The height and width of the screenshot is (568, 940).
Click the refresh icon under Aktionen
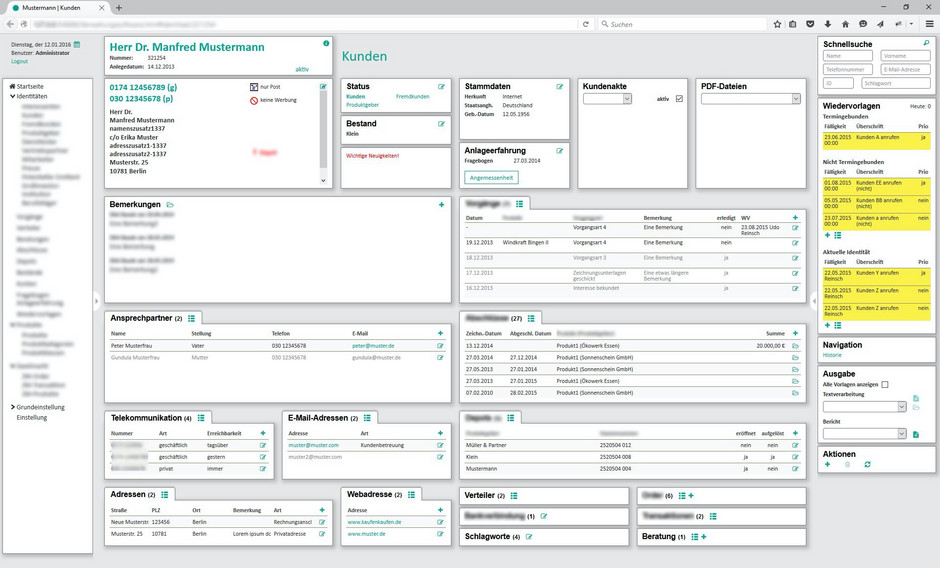(x=867, y=464)
